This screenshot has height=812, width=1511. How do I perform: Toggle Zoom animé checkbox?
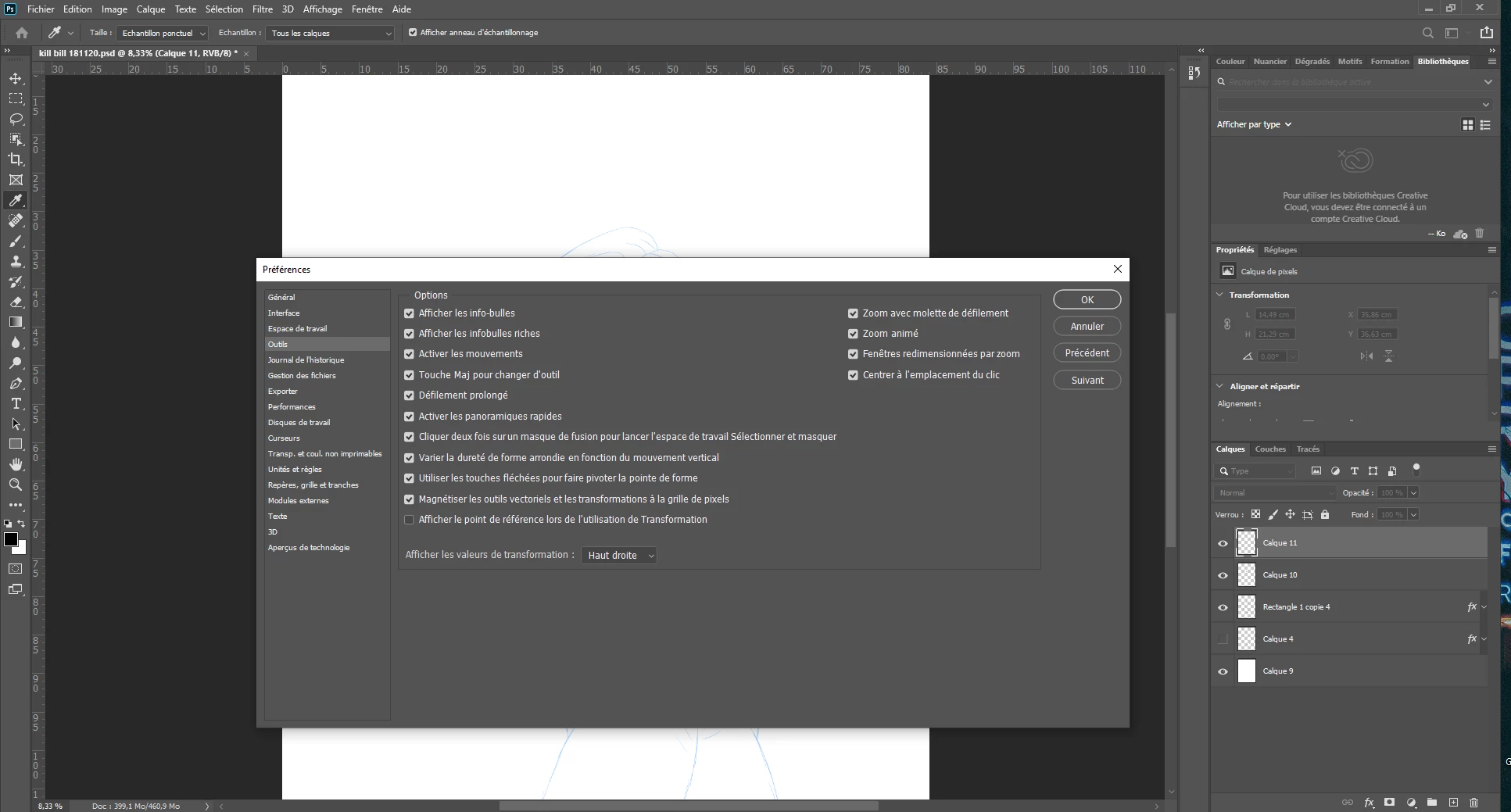tap(853, 334)
